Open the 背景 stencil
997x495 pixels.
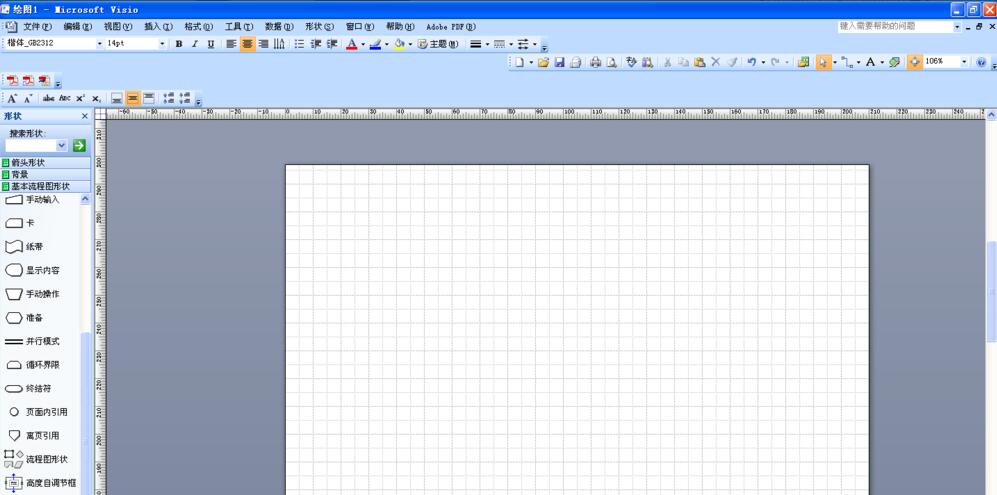[46, 174]
